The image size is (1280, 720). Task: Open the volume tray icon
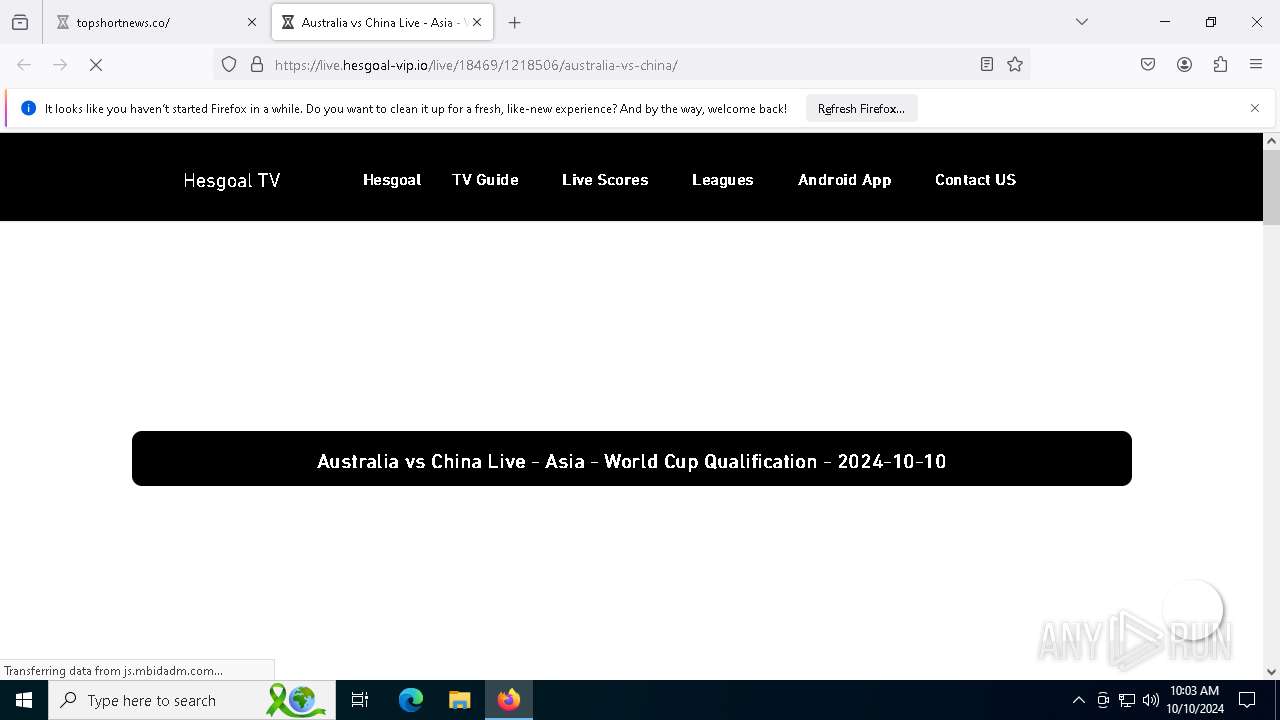point(1151,700)
